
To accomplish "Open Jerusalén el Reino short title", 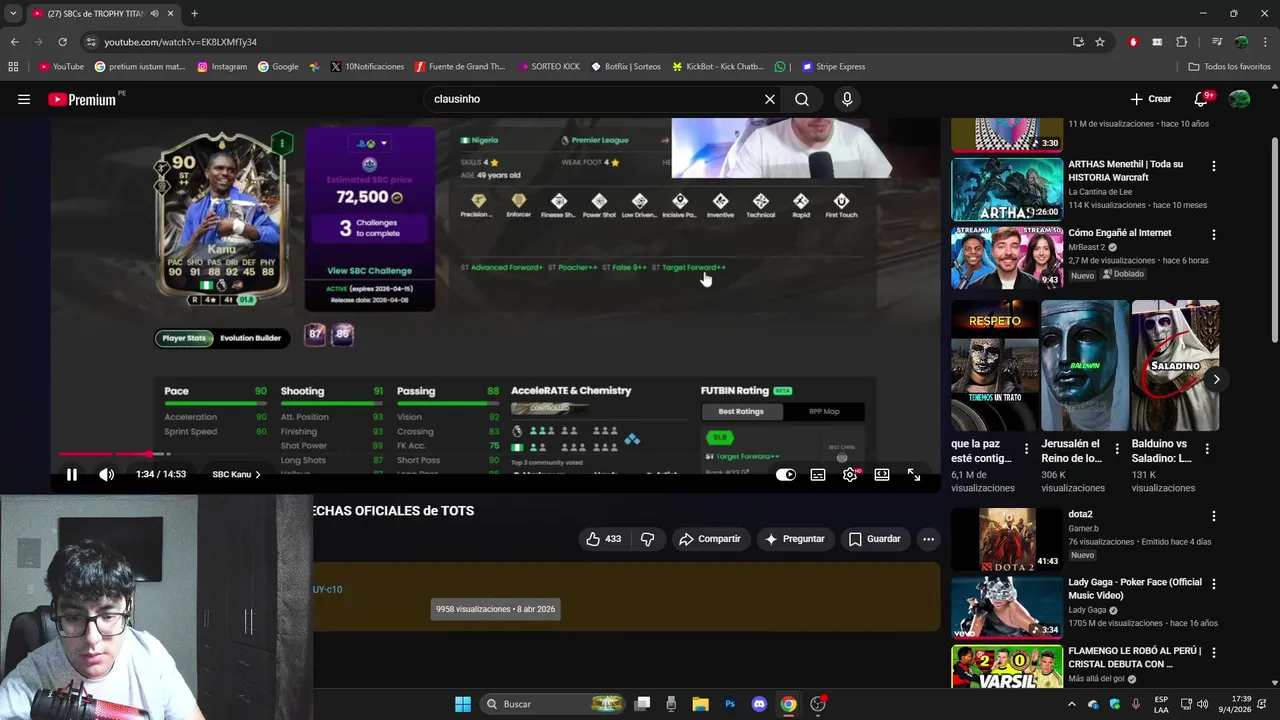I will click(1071, 451).
